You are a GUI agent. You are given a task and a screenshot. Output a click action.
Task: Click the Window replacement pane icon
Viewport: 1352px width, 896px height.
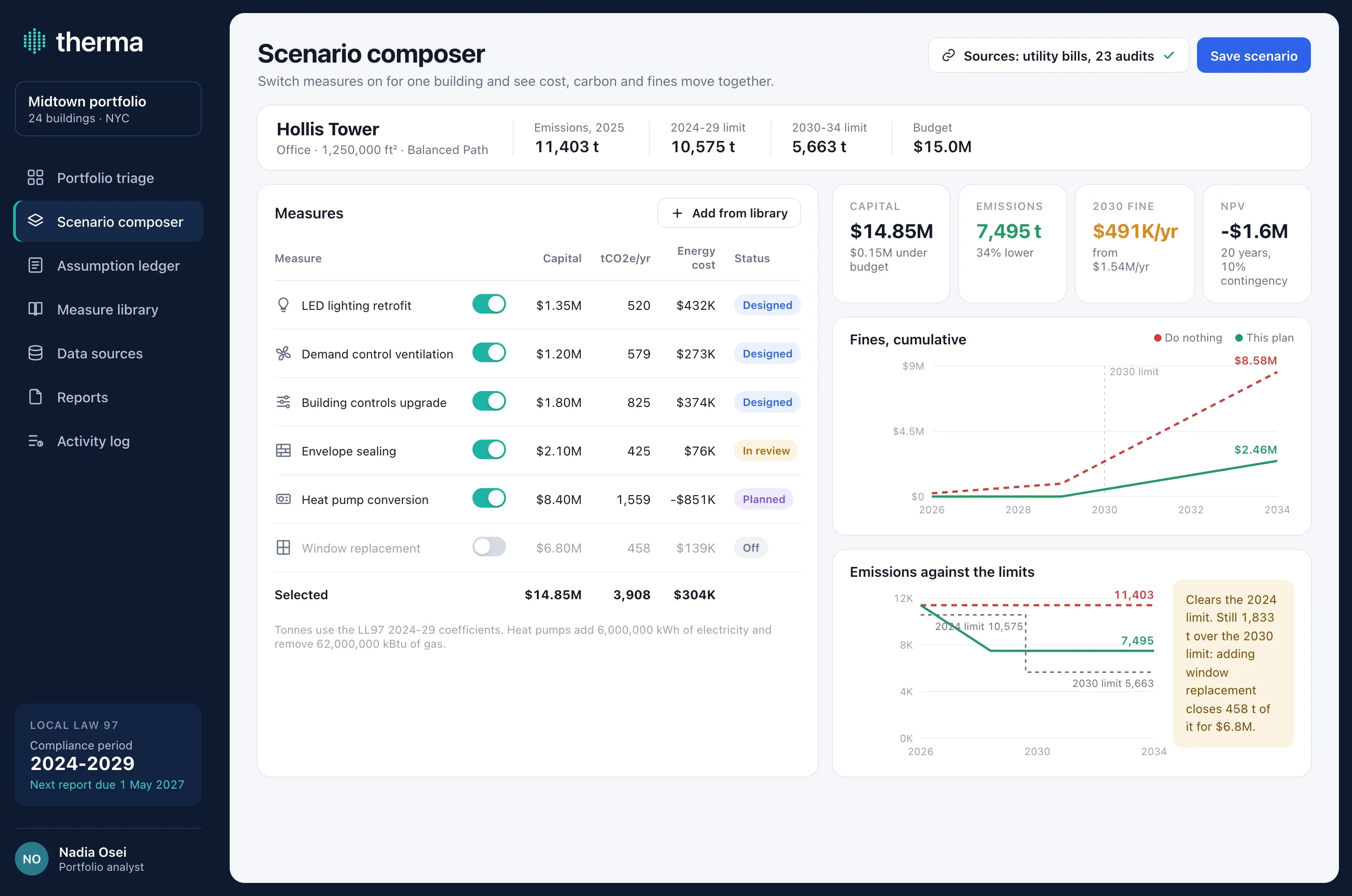283,548
